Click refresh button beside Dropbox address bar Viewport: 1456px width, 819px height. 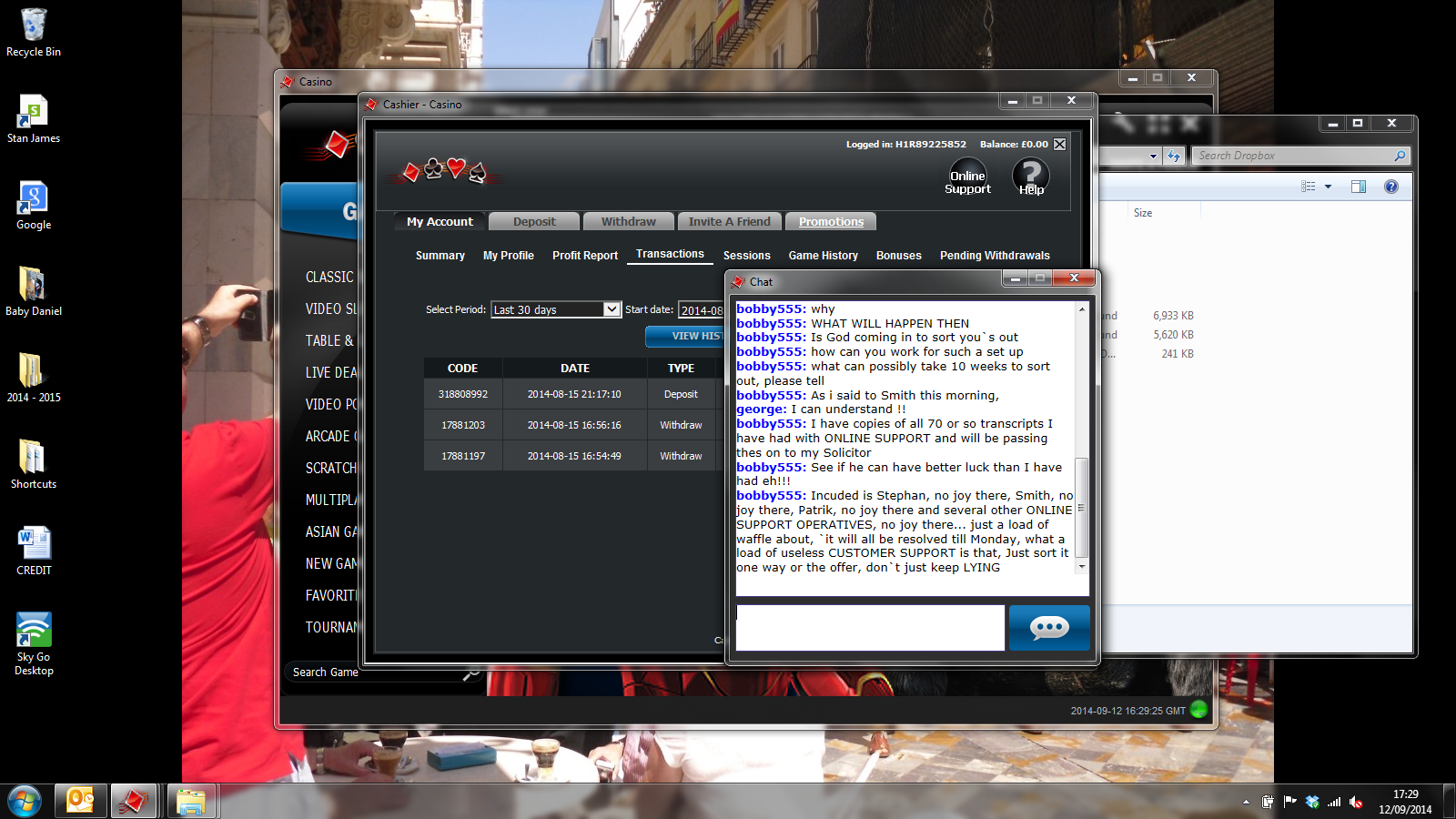pyautogui.click(x=1175, y=156)
